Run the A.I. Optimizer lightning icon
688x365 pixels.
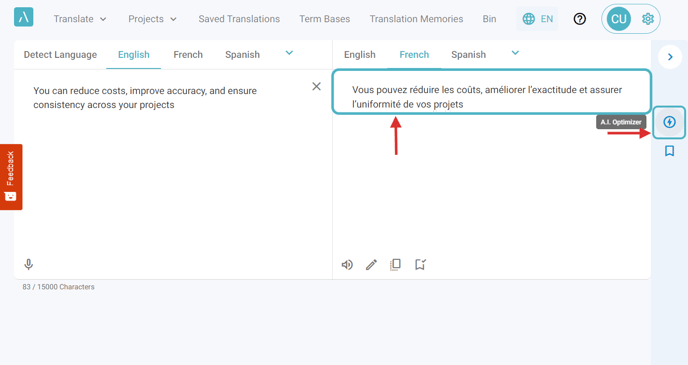point(669,122)
